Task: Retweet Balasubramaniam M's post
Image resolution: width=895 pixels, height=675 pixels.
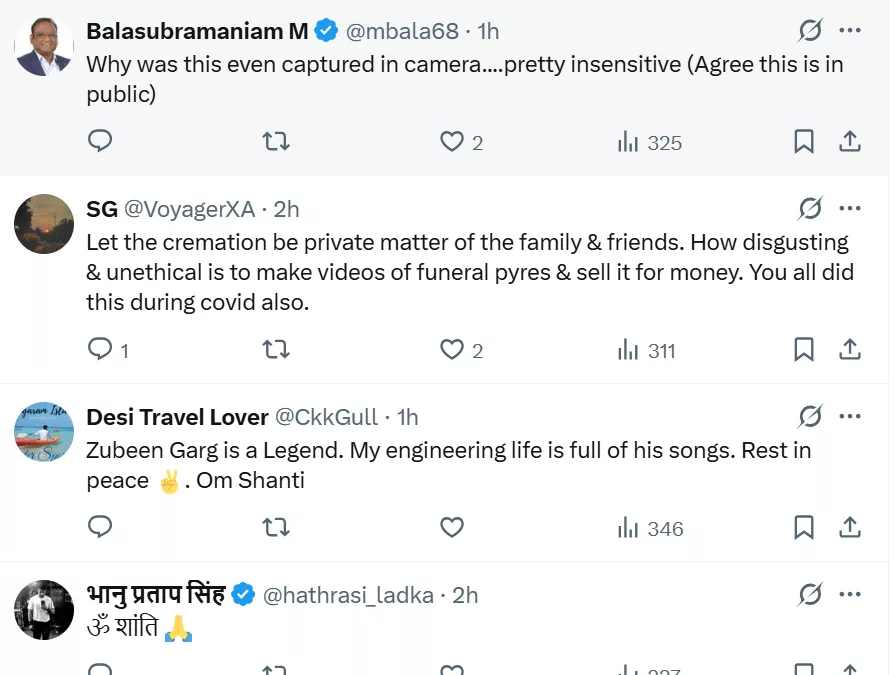Action: click(275, 142)
